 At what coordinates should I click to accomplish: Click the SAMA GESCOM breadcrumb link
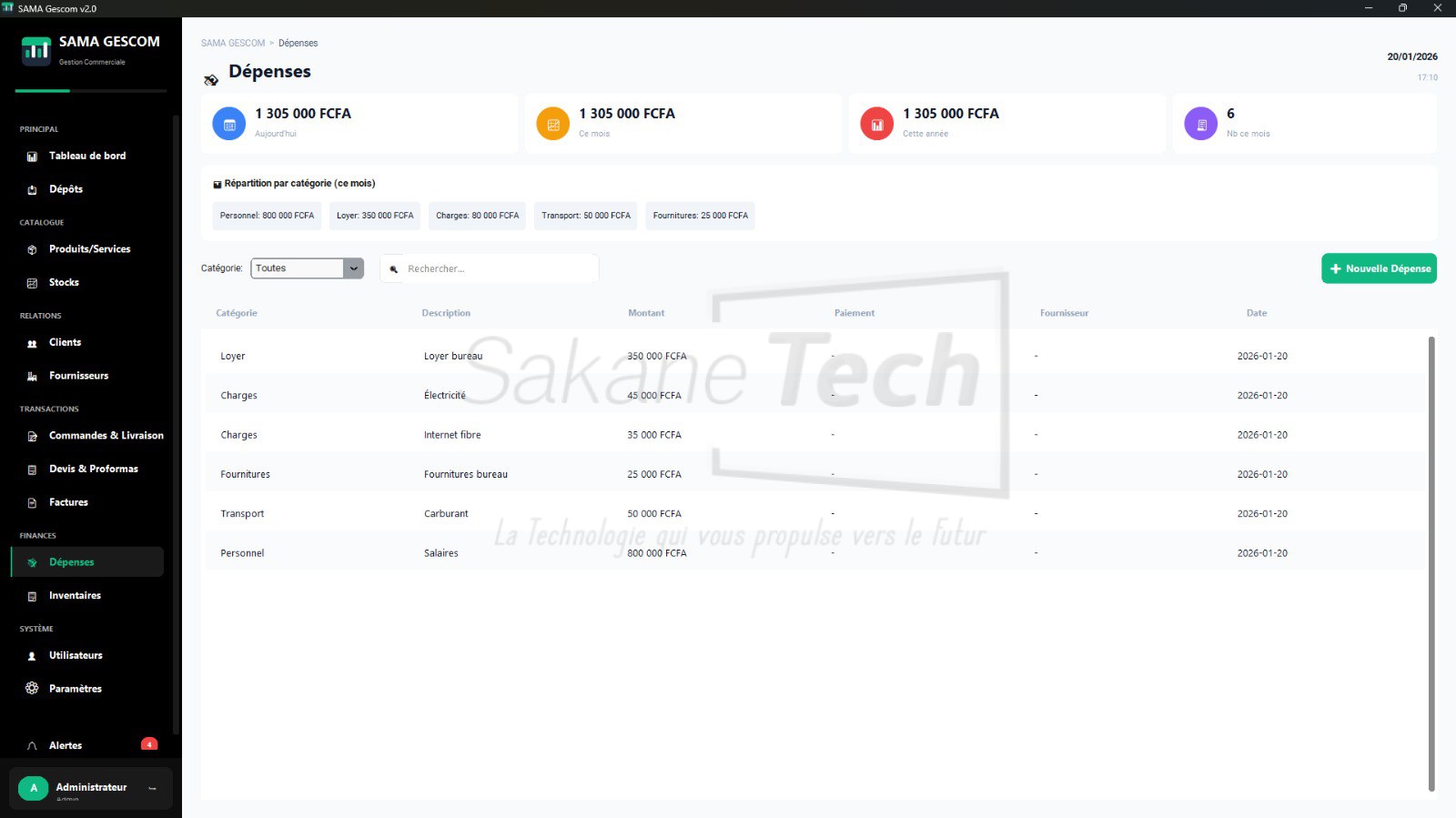point(233,43)
